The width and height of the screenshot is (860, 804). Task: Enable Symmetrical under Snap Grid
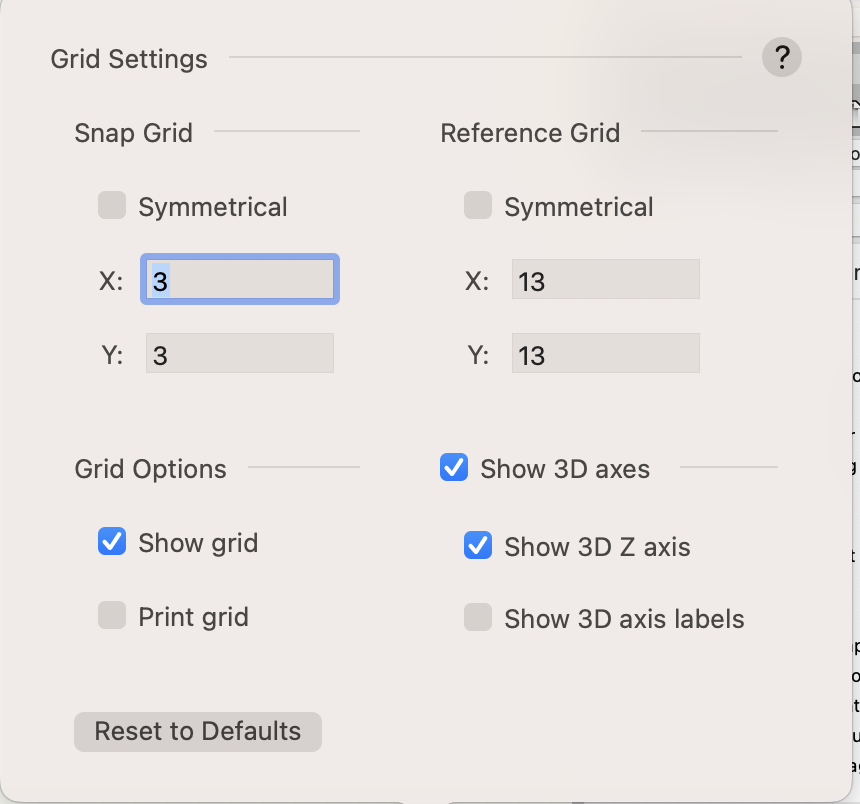112,207
